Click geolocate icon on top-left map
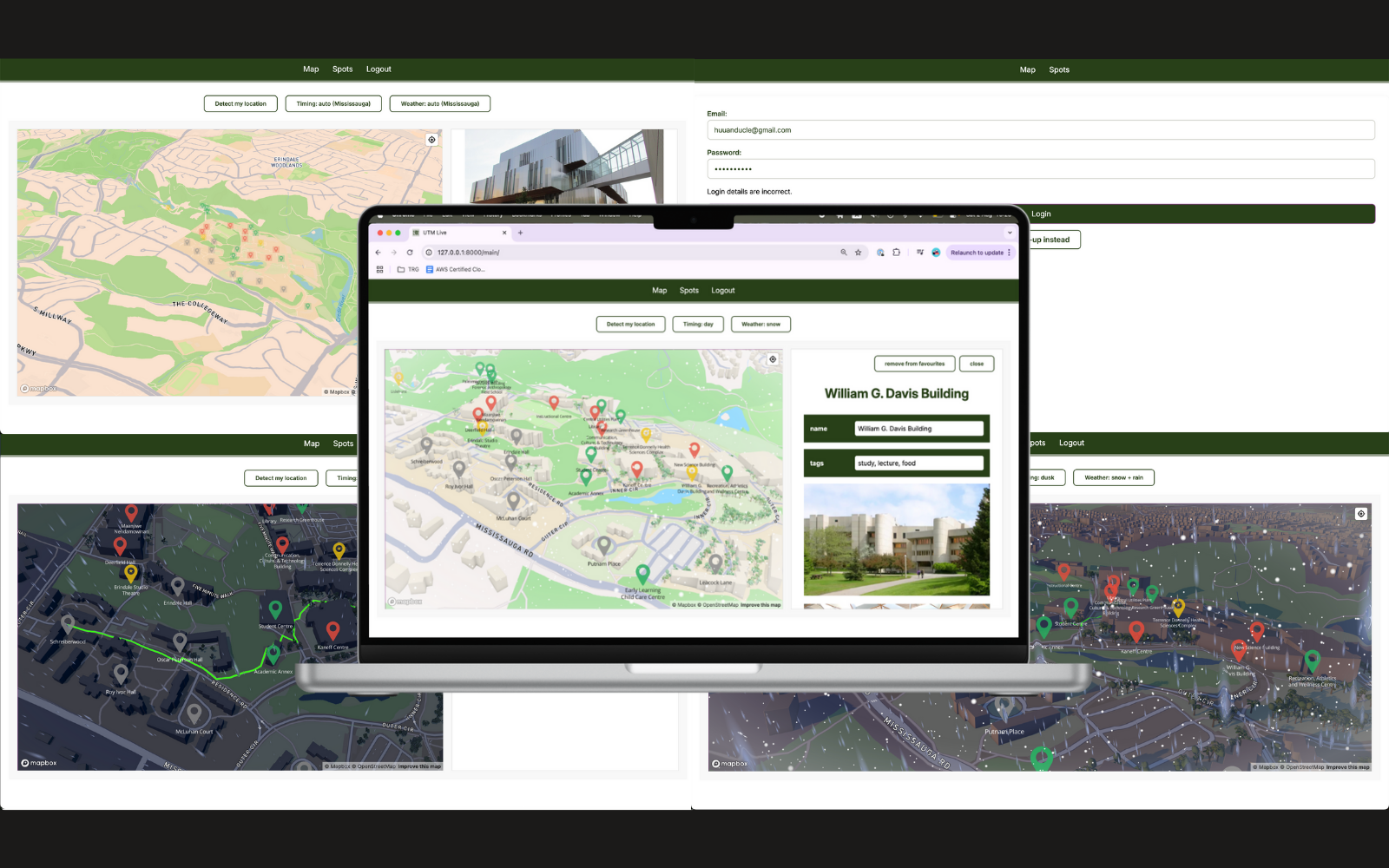This screenshot has height=868, width=1389. pos(431,140)
